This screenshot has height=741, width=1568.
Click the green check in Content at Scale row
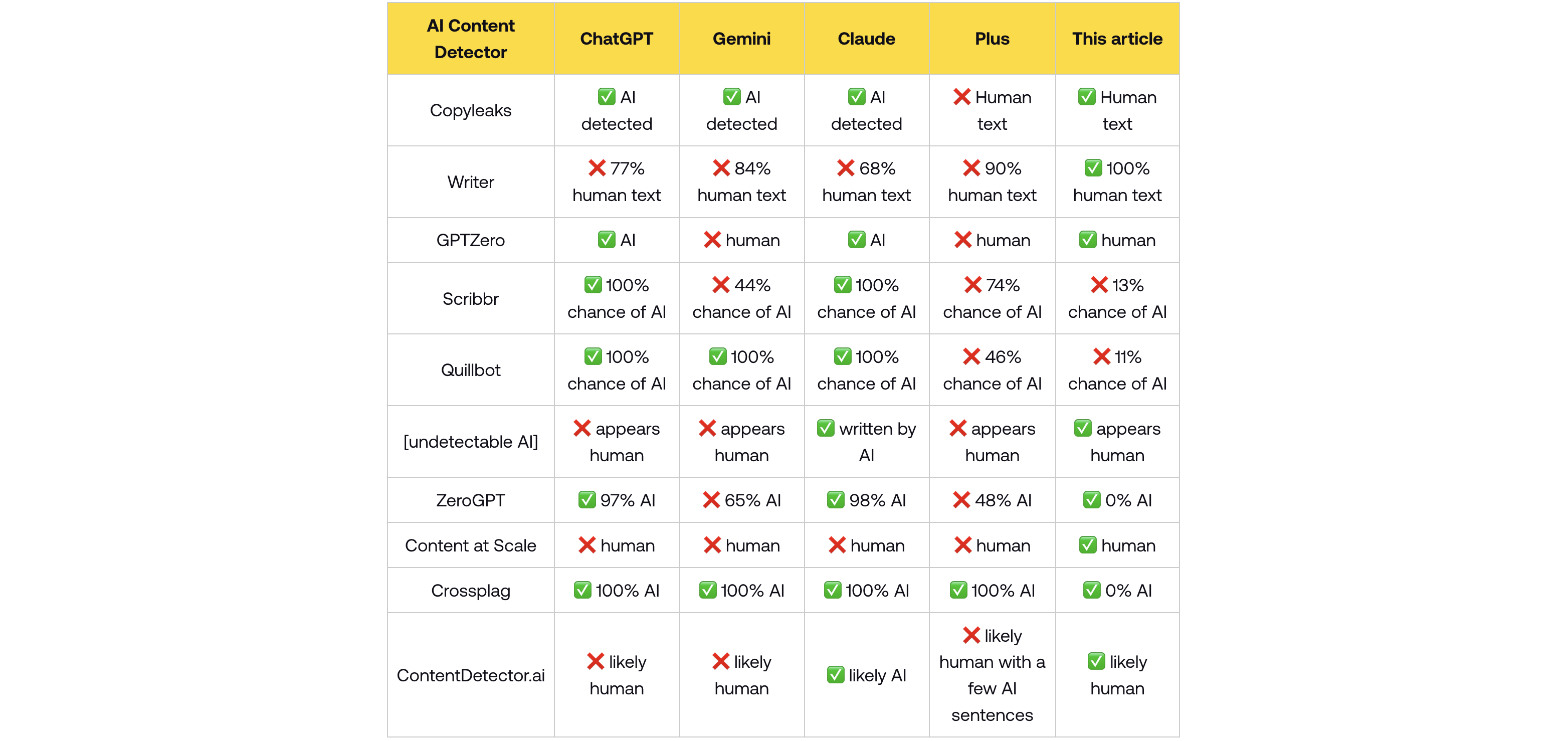pos(1088,545)
